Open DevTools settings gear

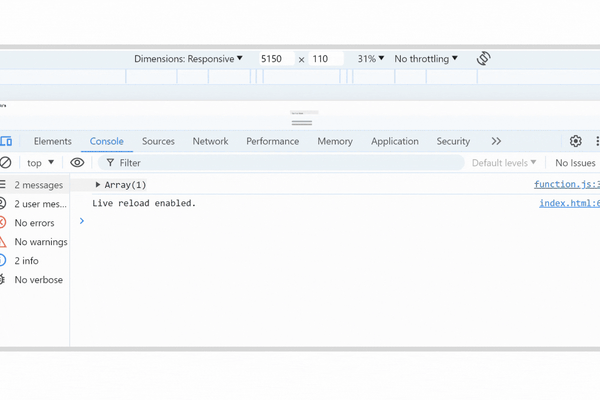pos(576,141)
